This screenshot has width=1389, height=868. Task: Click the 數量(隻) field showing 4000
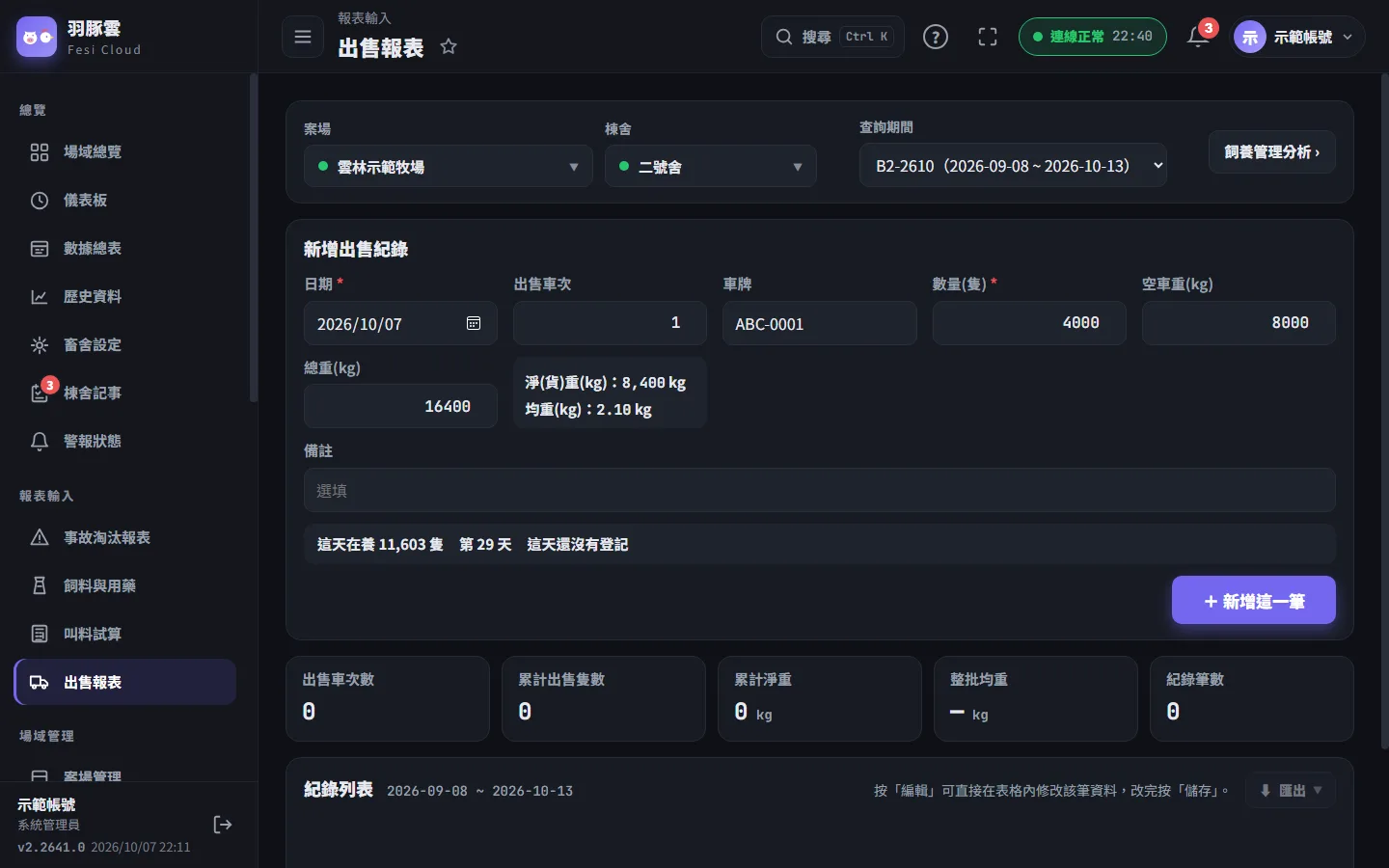point(1029,322)
